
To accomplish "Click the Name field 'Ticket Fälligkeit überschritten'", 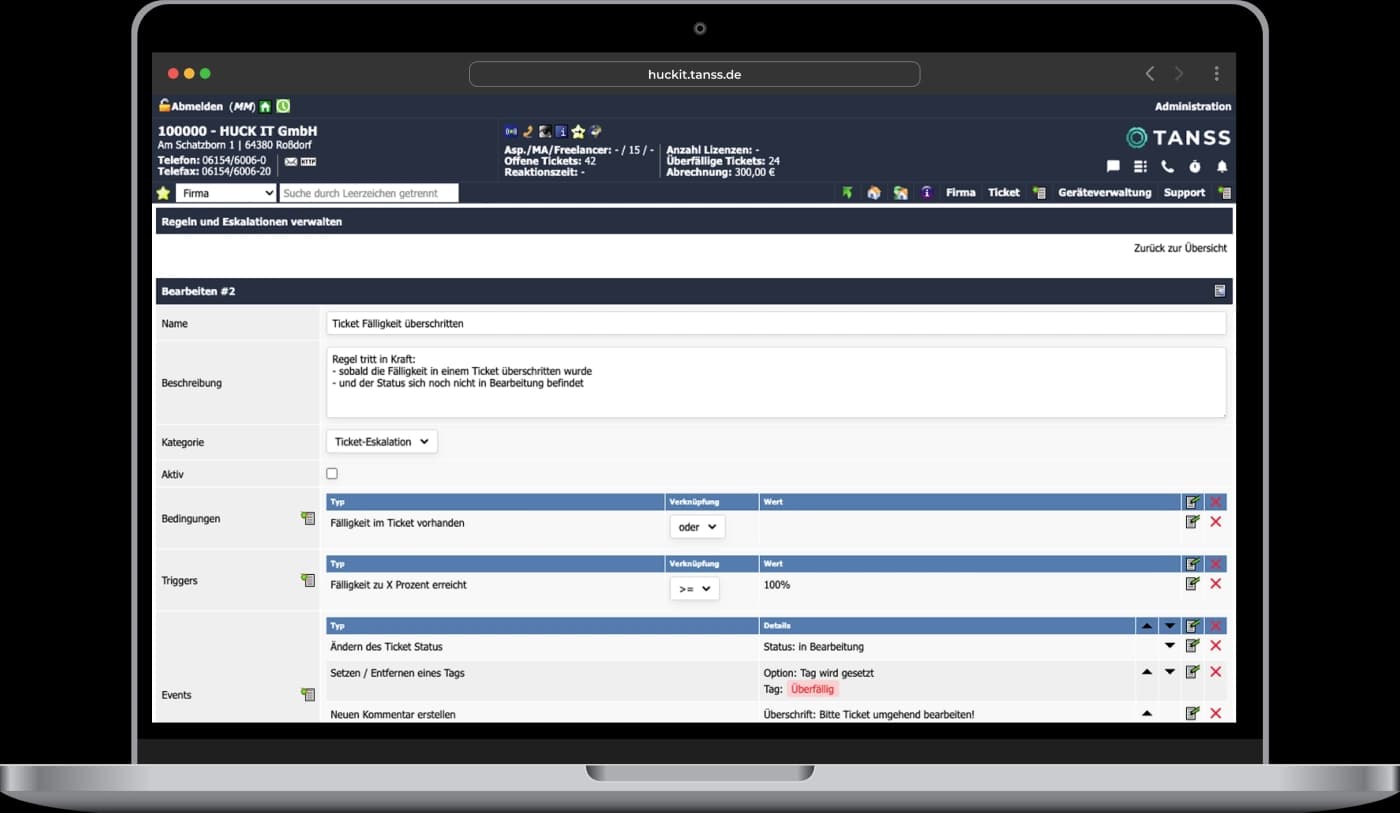I will pyautogui.click(x=775, y=323).
